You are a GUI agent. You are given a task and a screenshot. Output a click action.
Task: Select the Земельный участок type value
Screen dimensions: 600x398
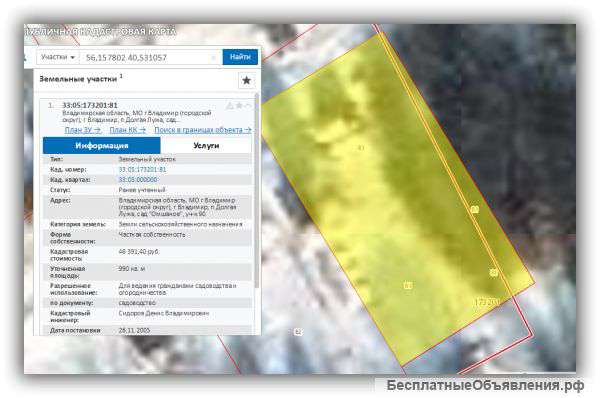(147, 159)
